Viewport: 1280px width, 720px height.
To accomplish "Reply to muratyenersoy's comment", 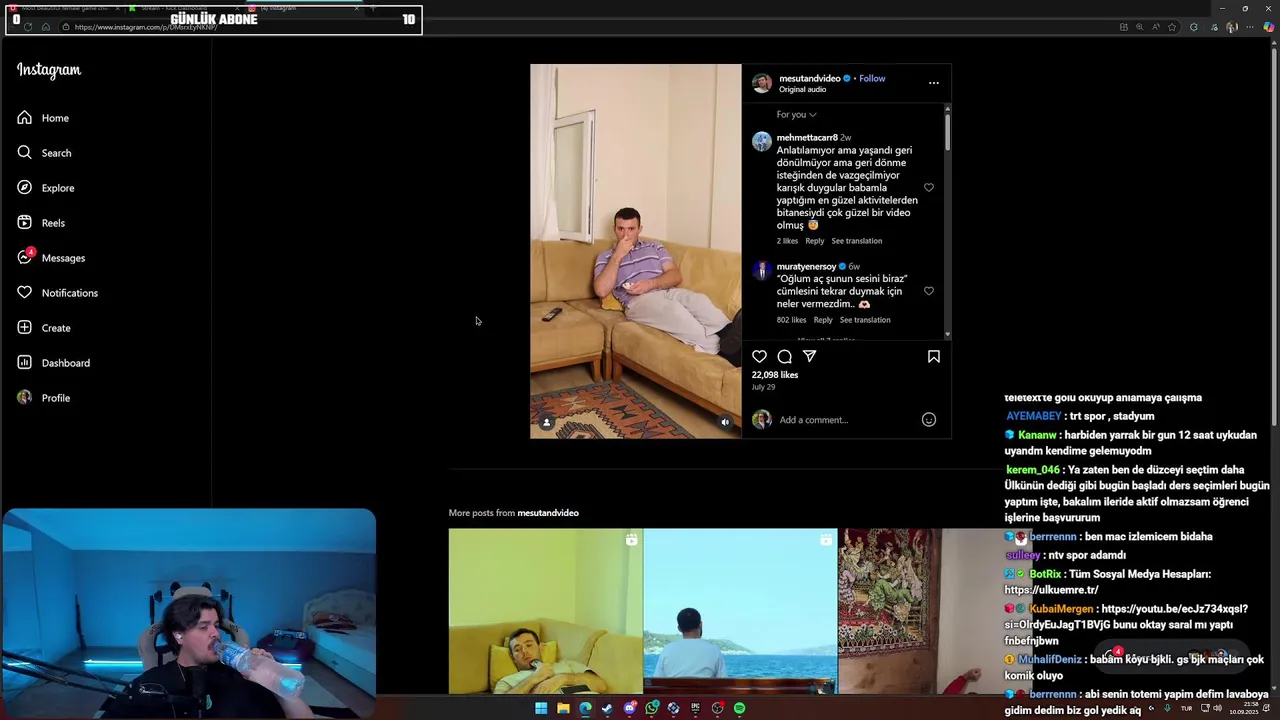I will (x=822, y=320).
